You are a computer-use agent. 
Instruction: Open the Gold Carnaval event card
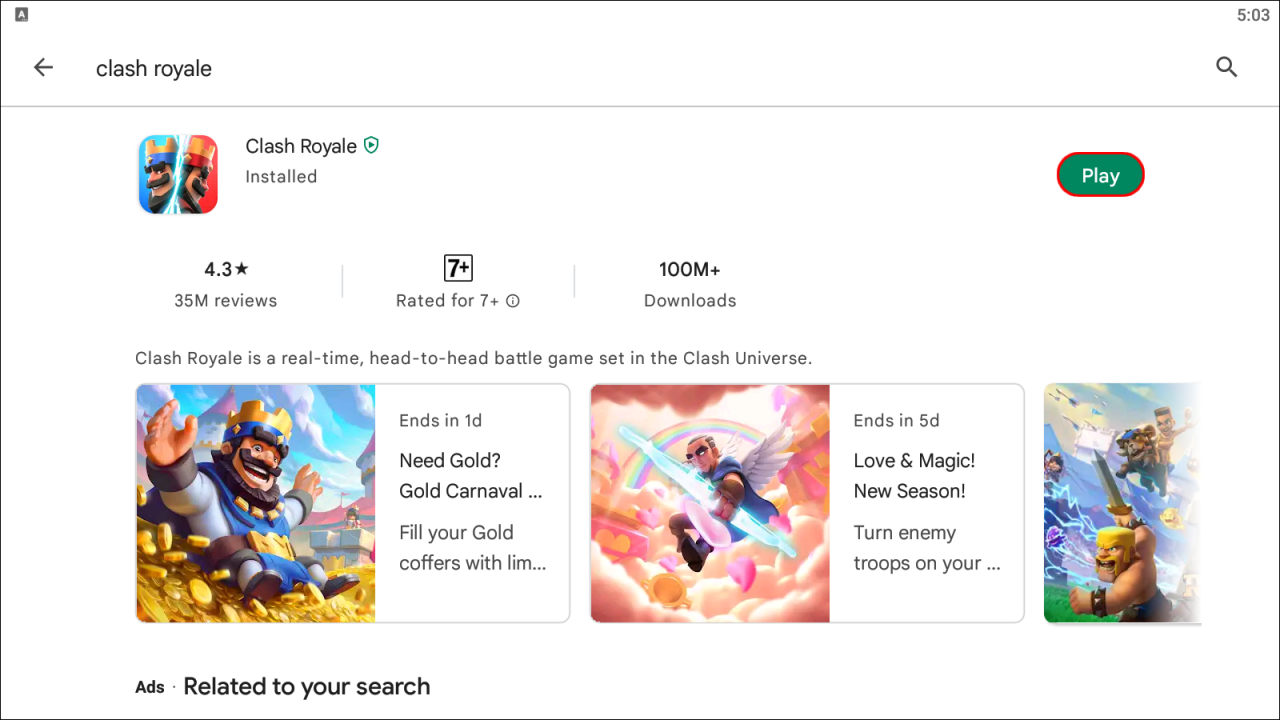tap(352, 503)
